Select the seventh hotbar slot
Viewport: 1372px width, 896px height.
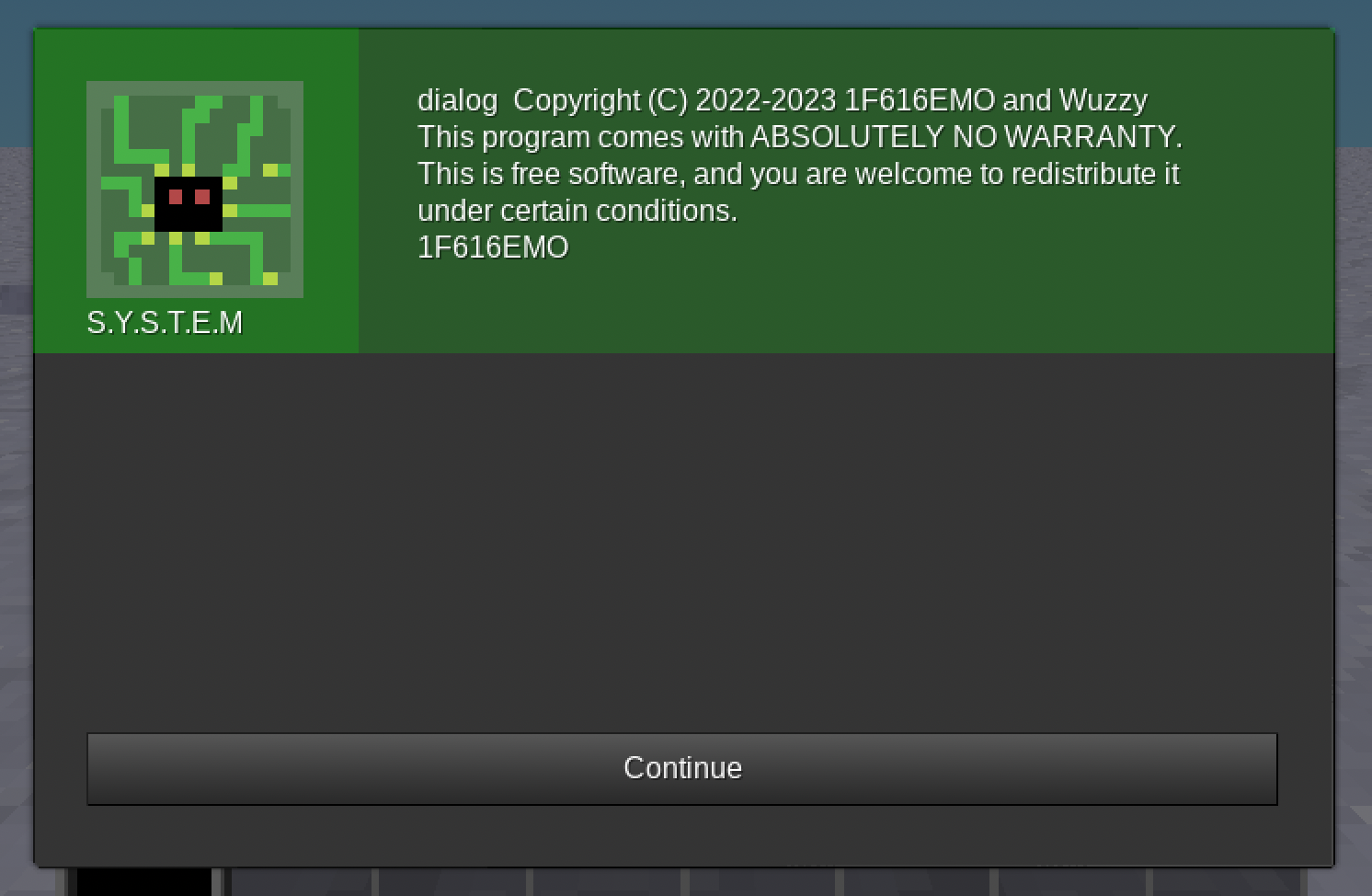point(1070,882)
